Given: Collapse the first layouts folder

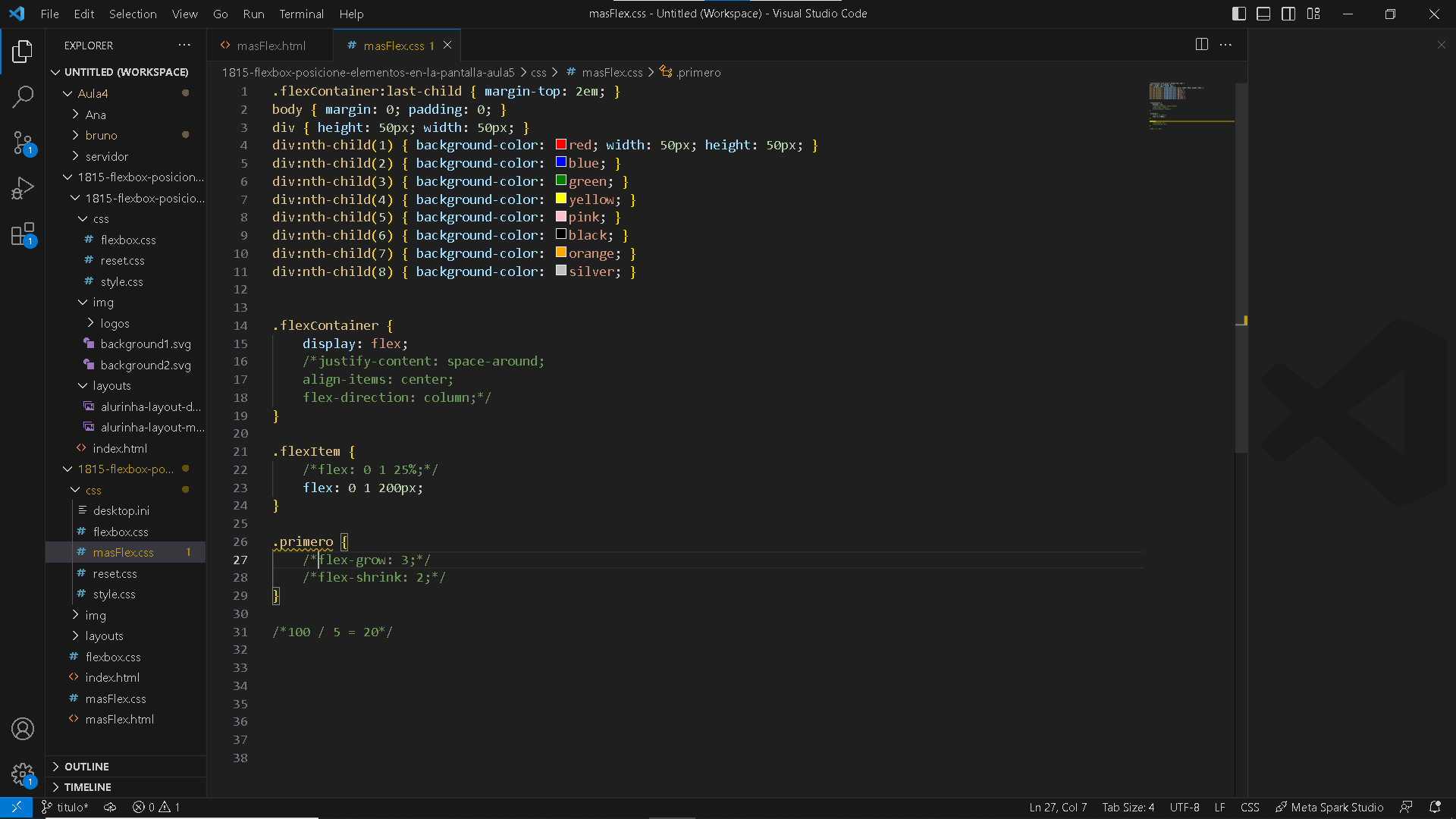Looking at the screenshot, I should pyautogui.click(x=125, y=385).
